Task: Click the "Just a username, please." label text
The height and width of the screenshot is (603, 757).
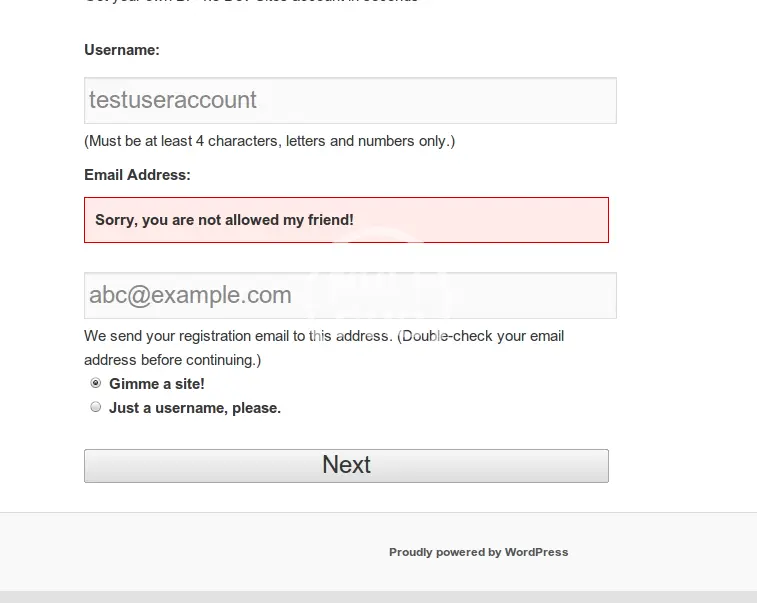Action: pyautogui.click(x=195, y=408)
